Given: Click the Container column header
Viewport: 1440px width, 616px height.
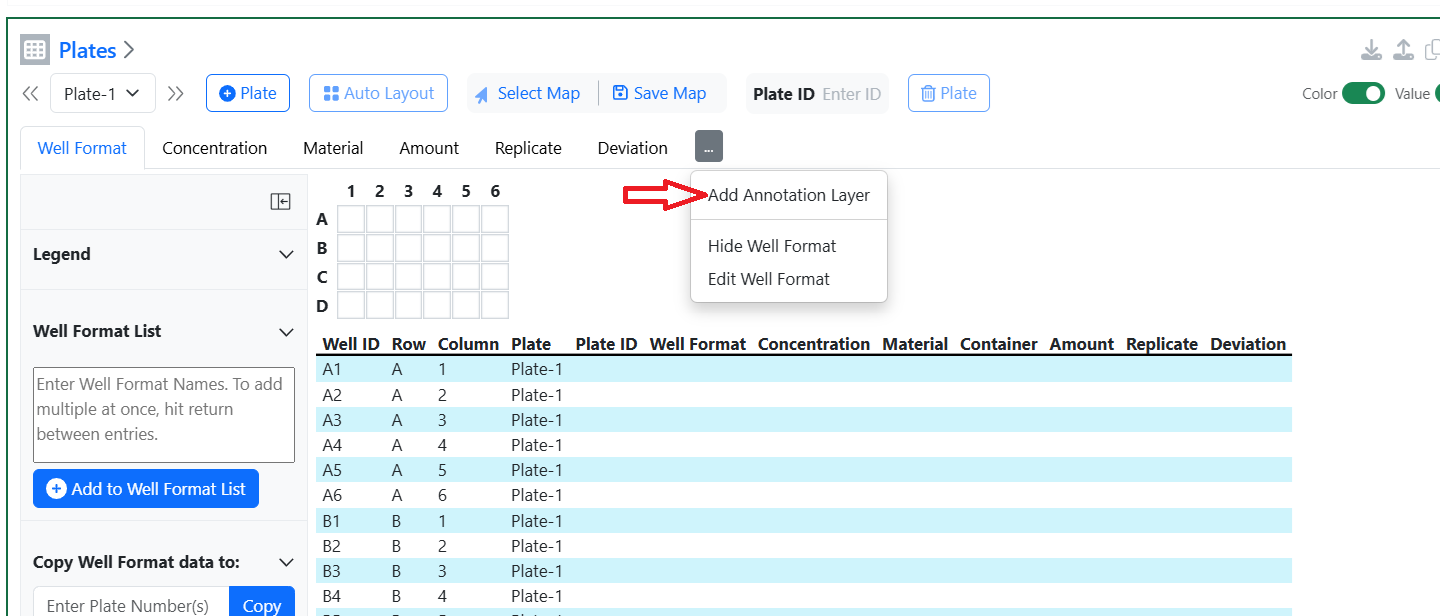Looking at the screenshot, I should (999, 344).
